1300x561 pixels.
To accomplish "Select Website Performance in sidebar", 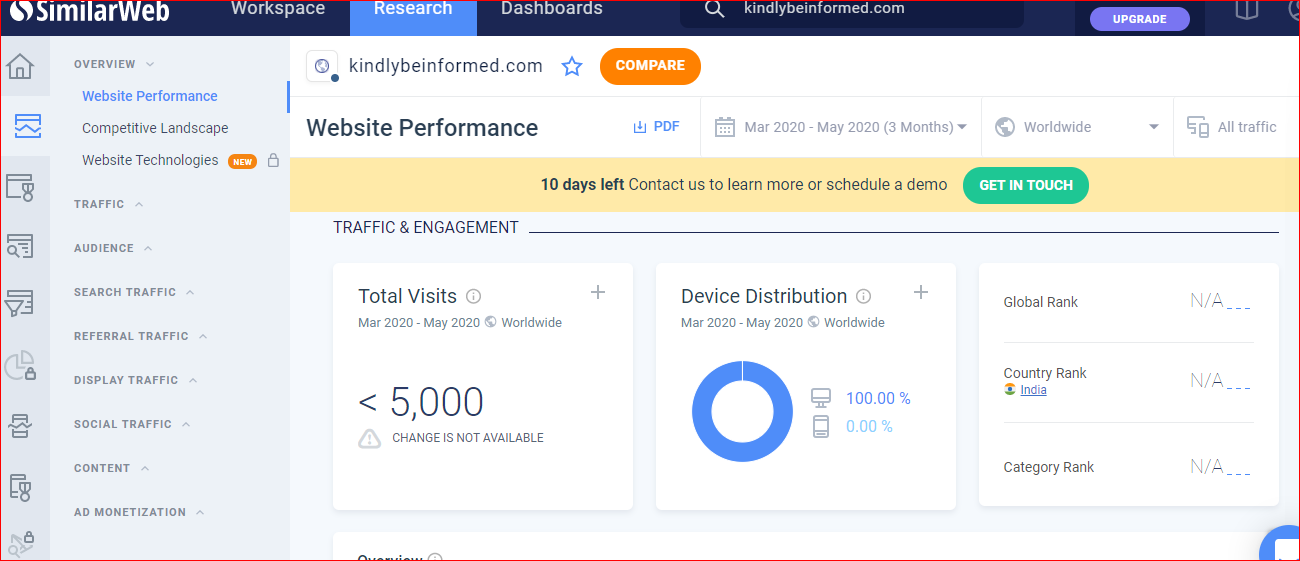I will pyautogui.click(x=150, y=96).
